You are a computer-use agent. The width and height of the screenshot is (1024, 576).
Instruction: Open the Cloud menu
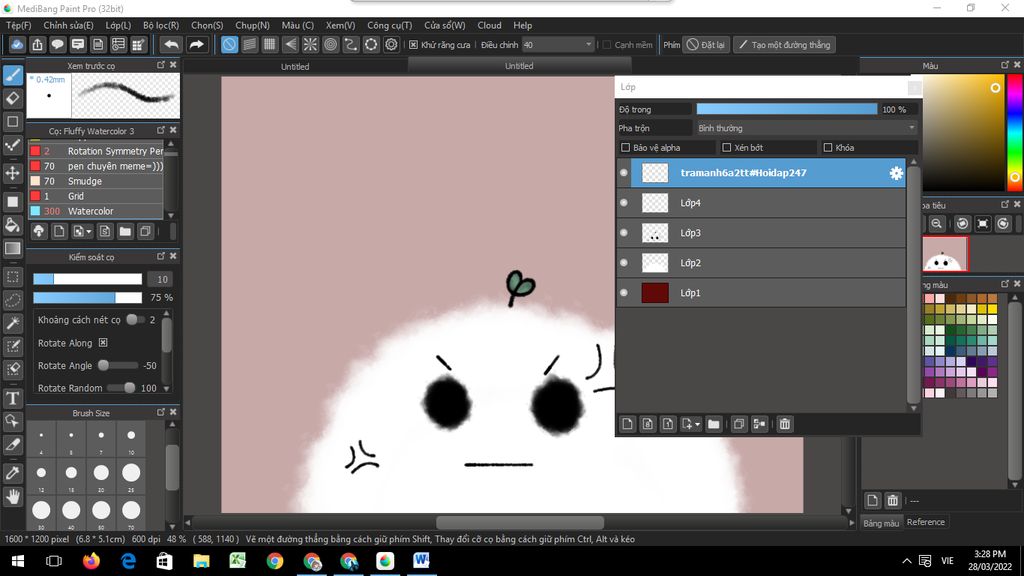(x=489, y=25)
